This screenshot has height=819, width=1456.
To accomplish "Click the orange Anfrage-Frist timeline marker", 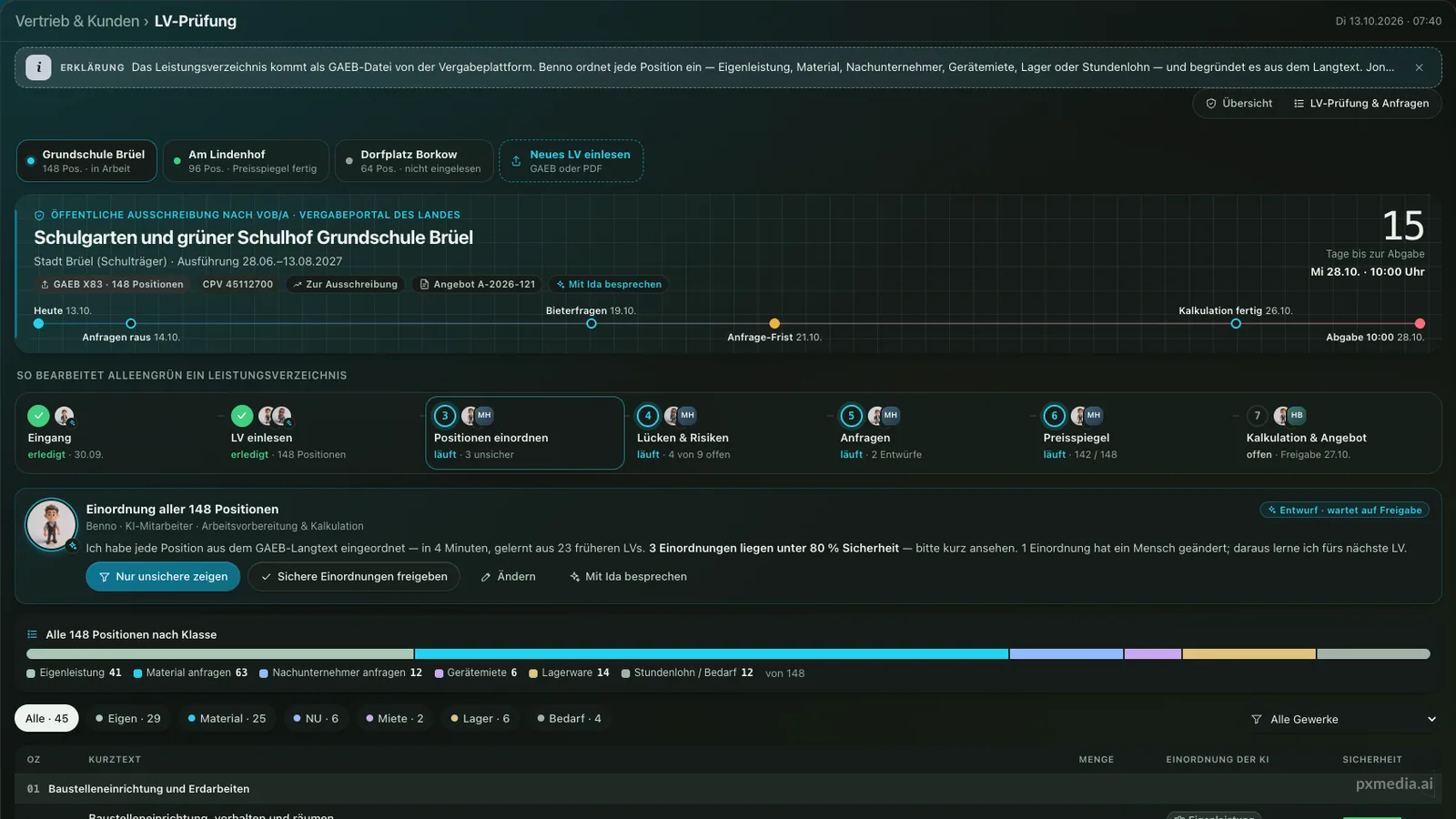I will 774,324.
